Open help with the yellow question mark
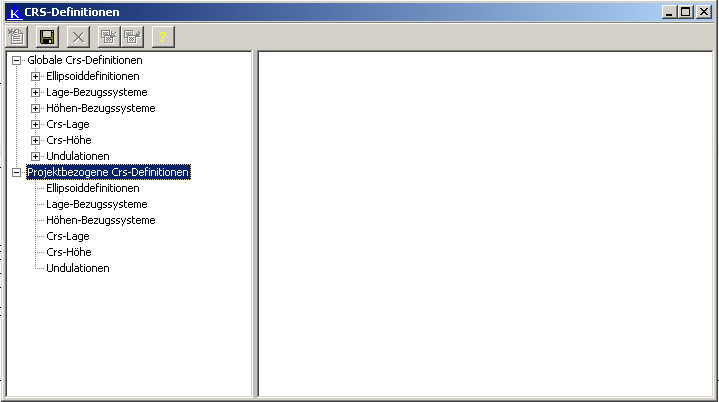This screenshot has height=402, width=719. 163,37
